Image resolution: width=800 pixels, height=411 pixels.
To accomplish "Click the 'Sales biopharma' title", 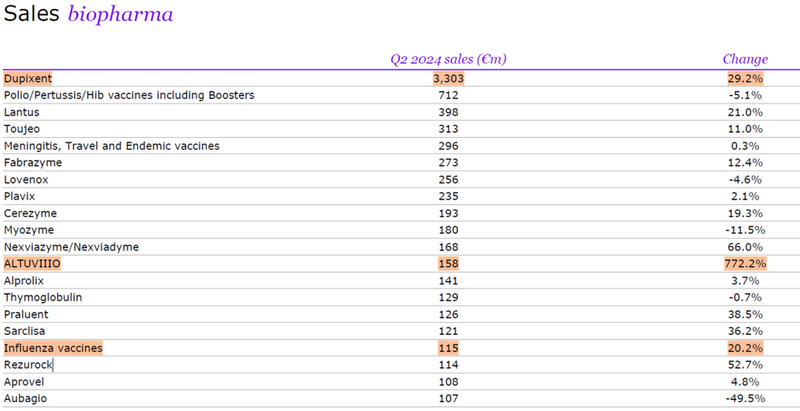I will pos(88,15).
